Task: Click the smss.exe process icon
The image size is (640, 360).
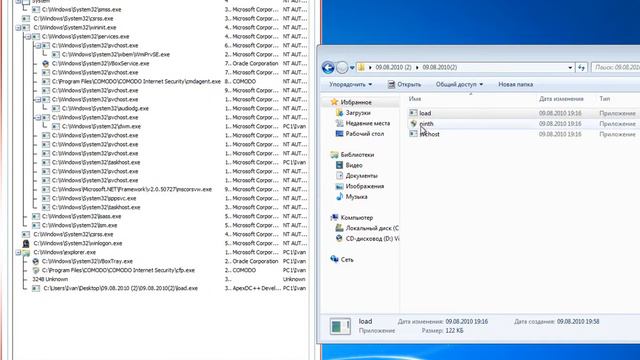Action: 36,9
